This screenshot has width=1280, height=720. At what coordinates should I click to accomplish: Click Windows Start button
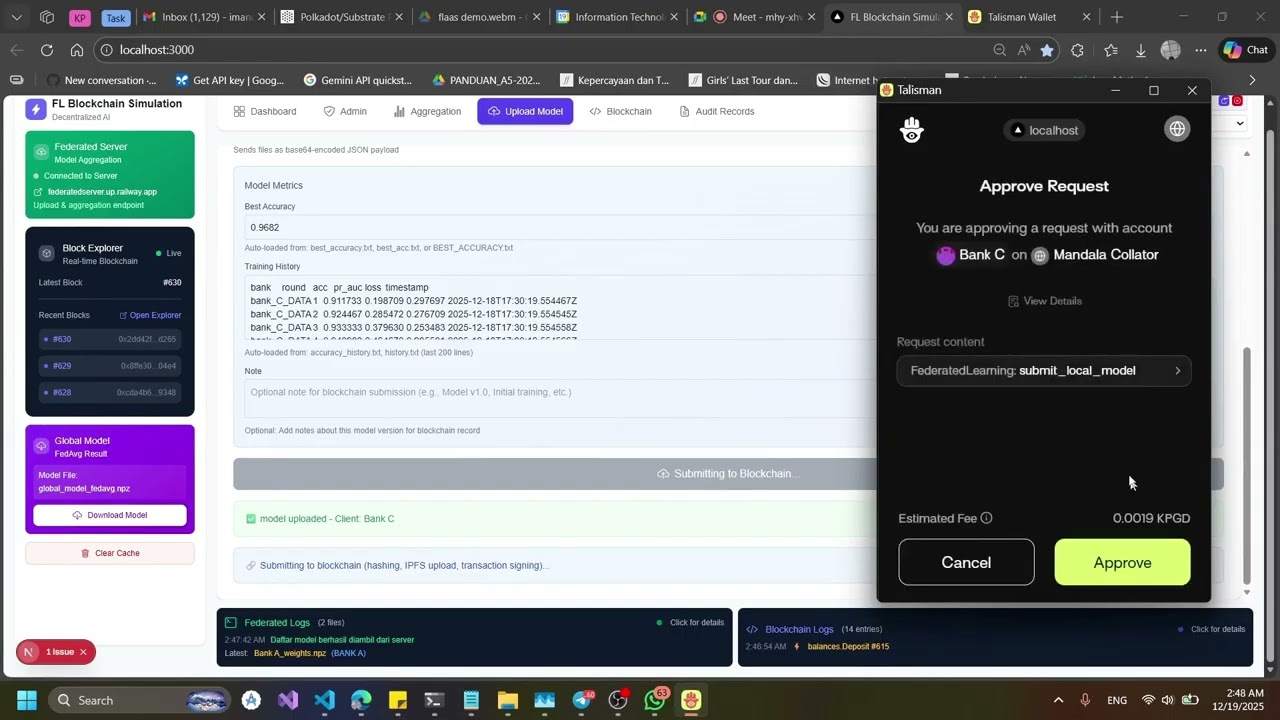tap(26, 700)
